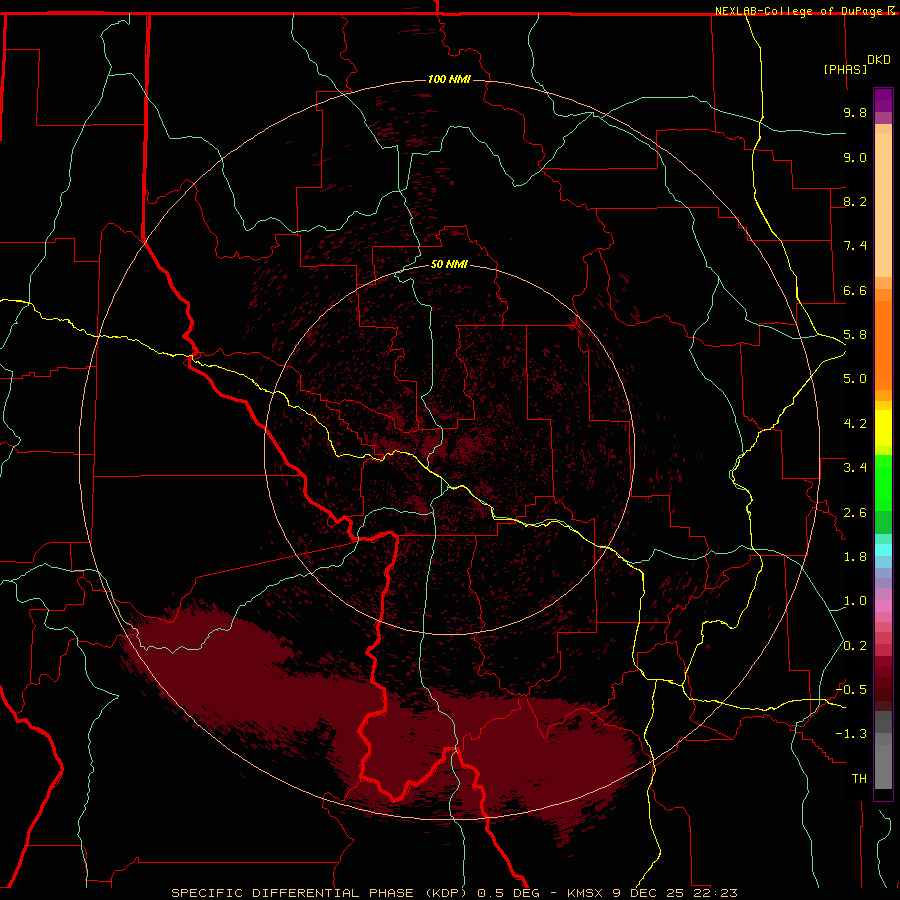Click the TH threshold label
The width and height of the screenshot is (900, 900).
click(x=859, y=779)
